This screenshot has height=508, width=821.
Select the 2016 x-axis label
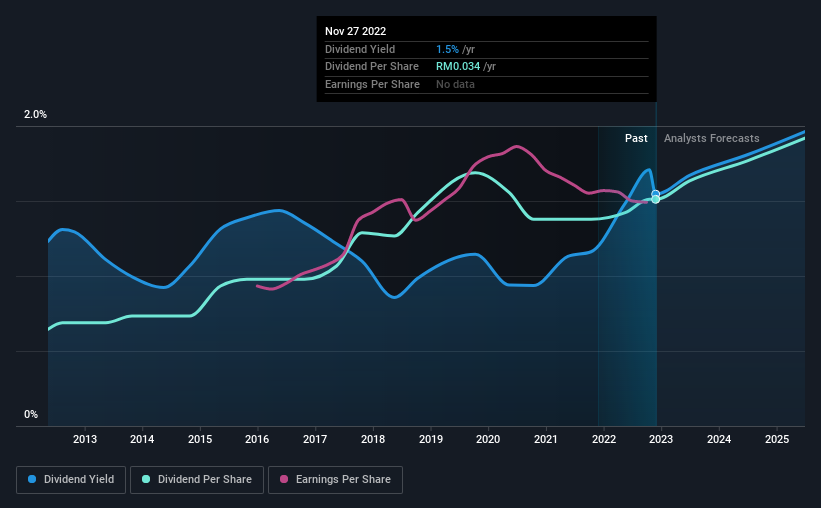click(x=257, y=439)
